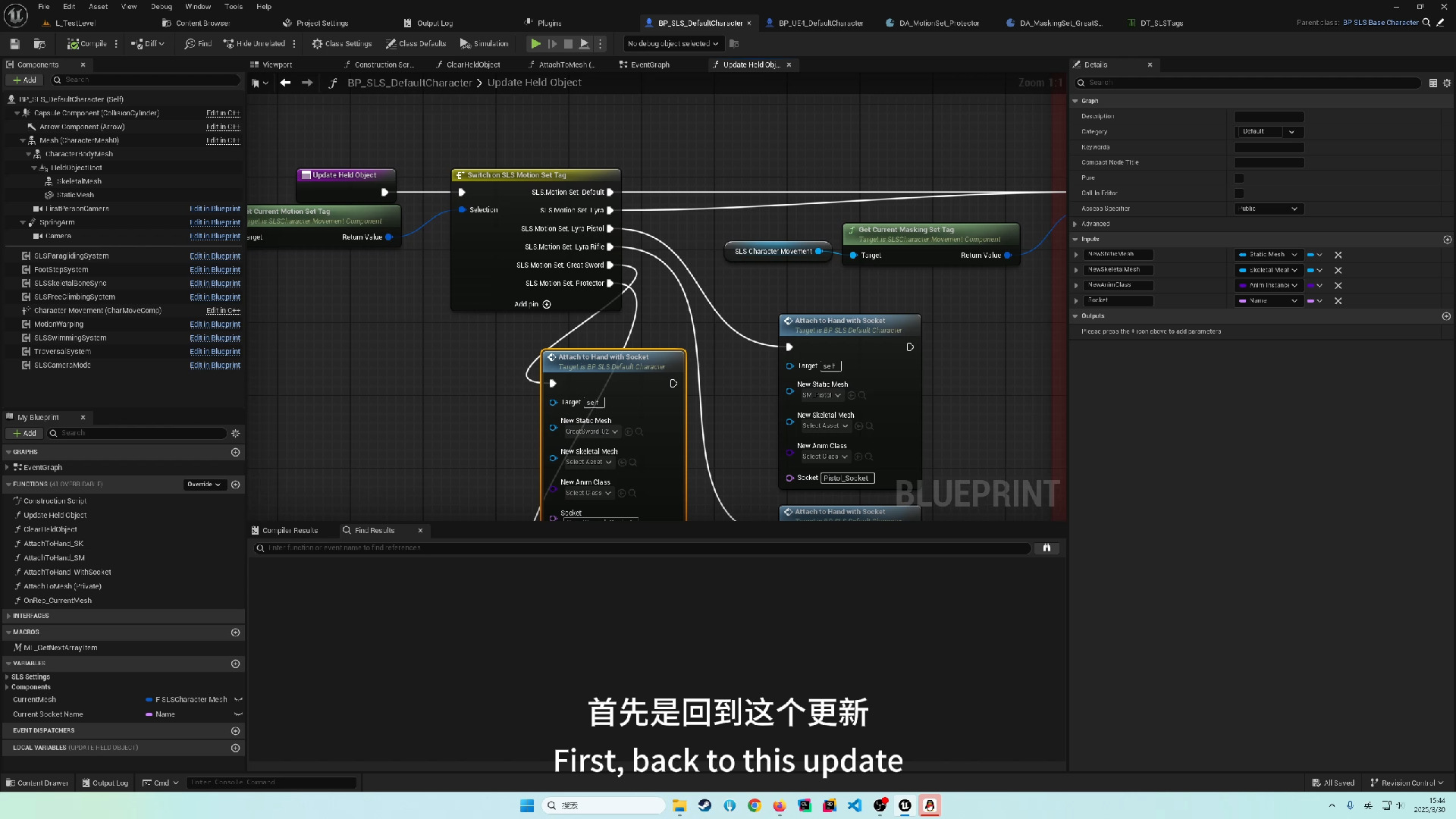The width and height of the screenshot is (1456, 819).
Task: Open Revision Control menu
Action: point(1407,783)
